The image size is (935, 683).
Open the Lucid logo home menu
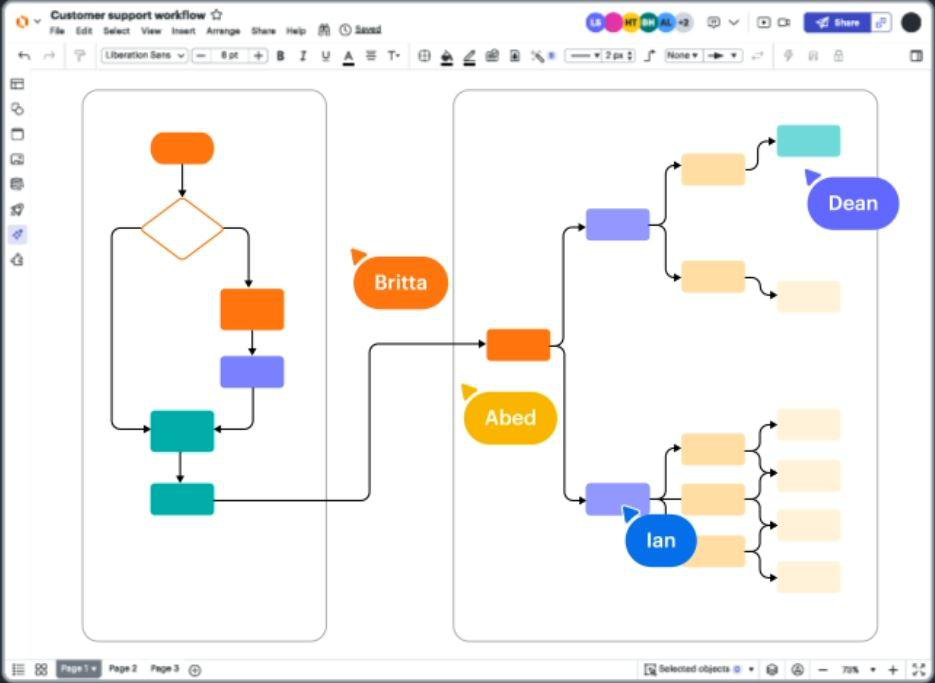tap(22, 22)
